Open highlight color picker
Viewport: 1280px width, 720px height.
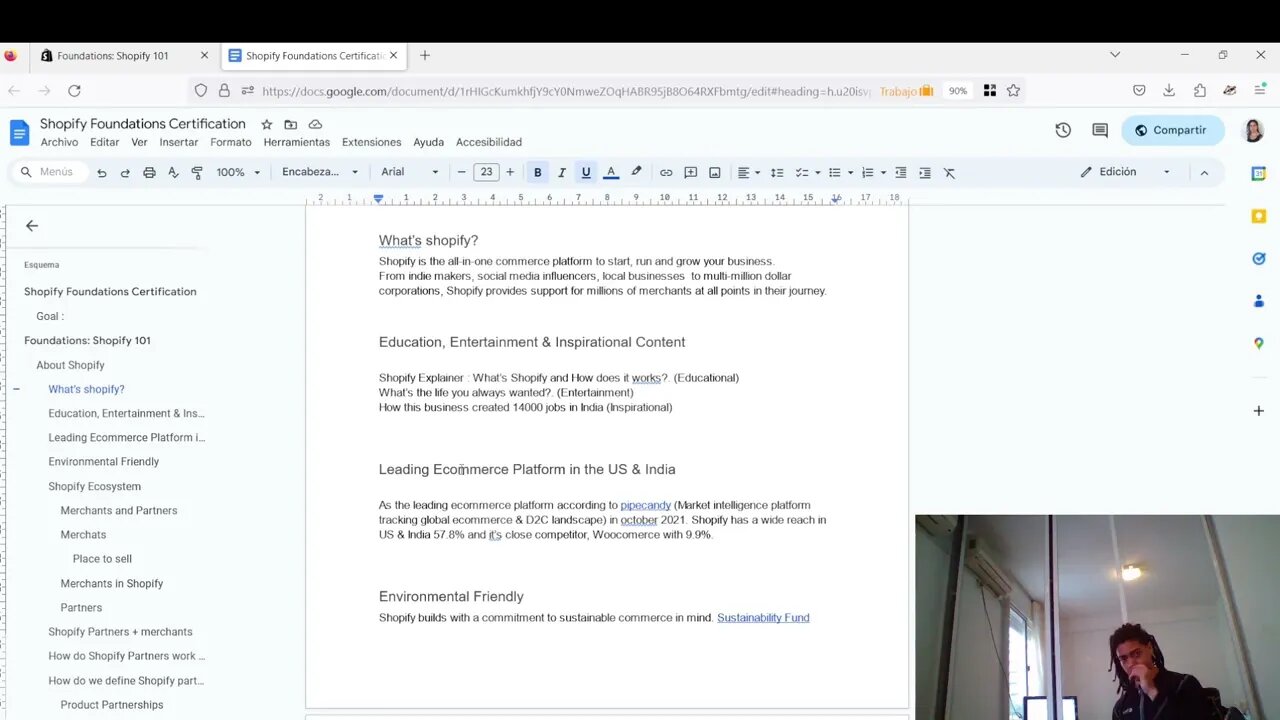636,172
